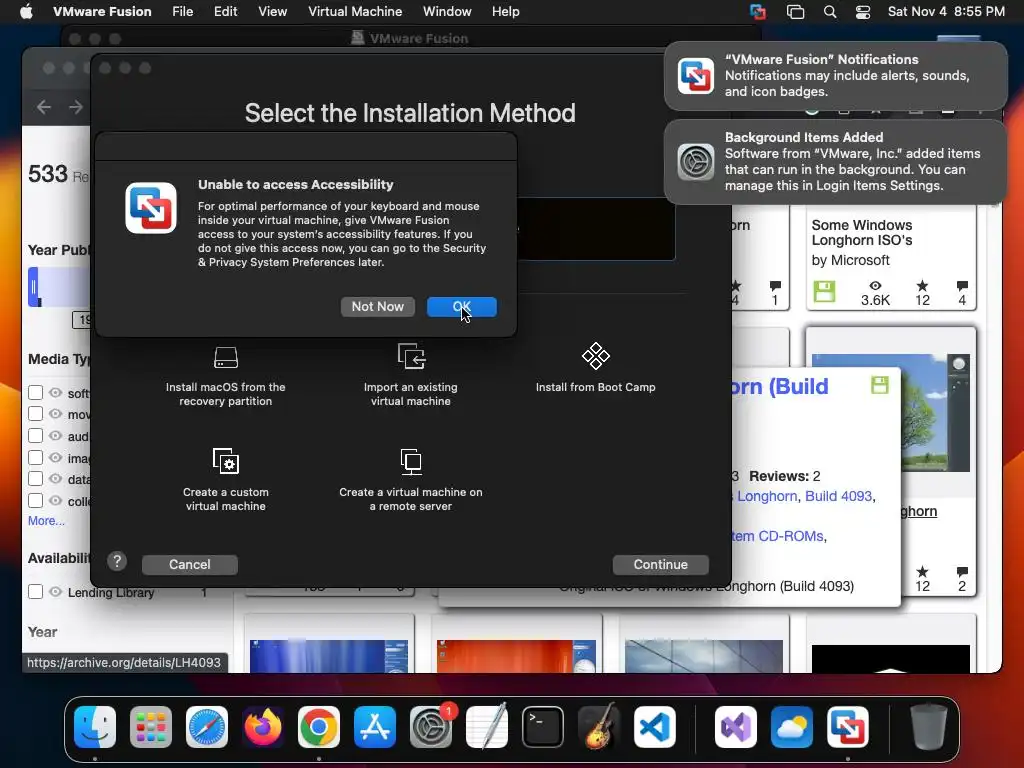1024x768 pixels.
Task: Go forward in the browser window
Action: [76, 106]
